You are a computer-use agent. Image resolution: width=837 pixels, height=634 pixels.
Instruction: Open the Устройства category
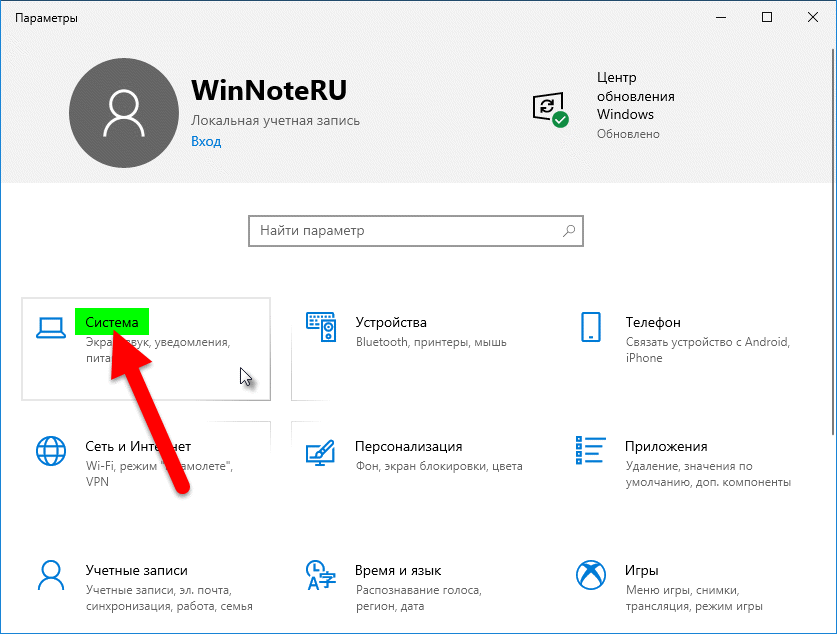391,322
